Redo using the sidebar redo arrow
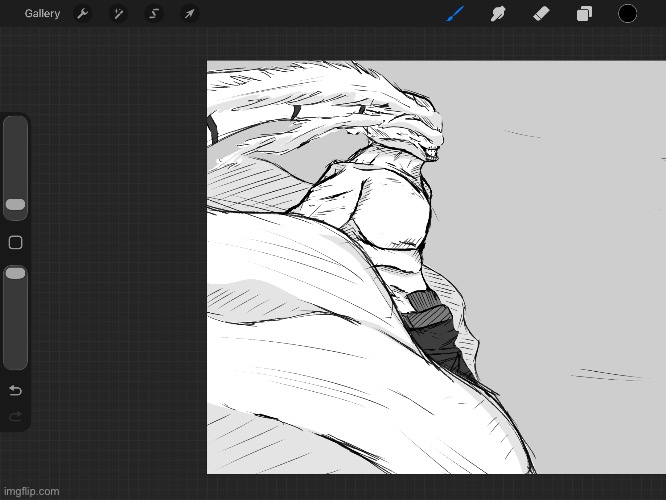 [x=15, y=416]
